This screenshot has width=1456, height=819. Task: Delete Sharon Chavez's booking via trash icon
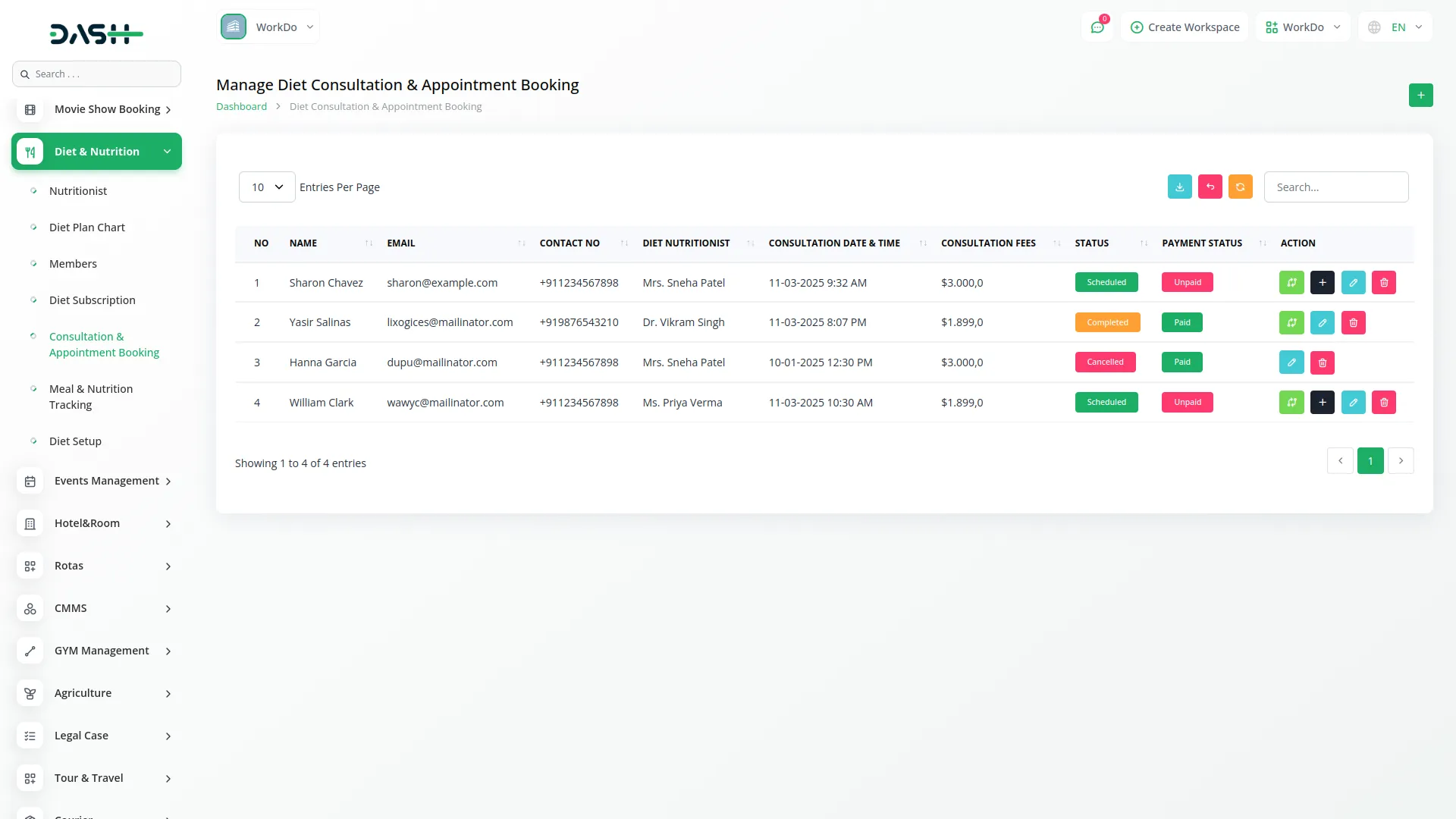(1383, 283)
